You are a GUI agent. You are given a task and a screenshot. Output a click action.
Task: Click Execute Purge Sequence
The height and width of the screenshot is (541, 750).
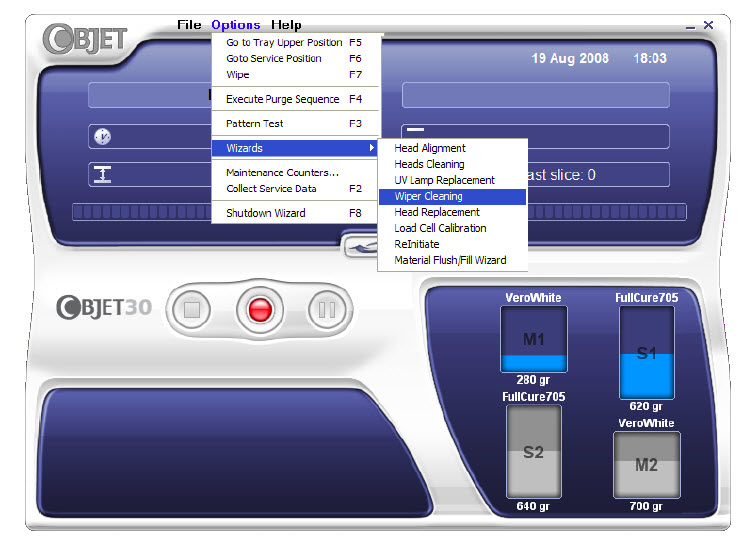281,99
